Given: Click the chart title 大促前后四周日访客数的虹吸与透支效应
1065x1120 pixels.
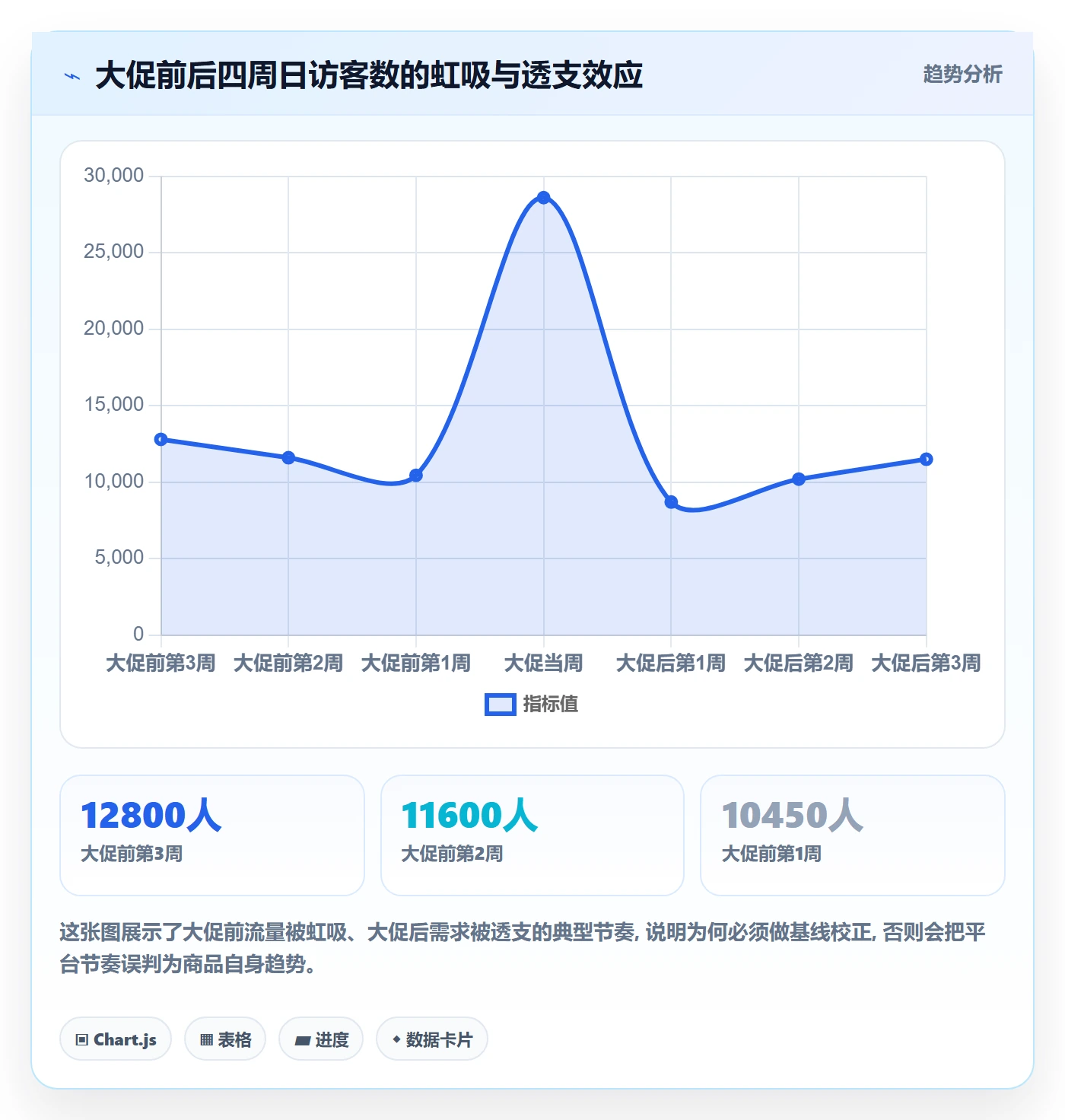Looking at the screenshot, I should point(369,75).
